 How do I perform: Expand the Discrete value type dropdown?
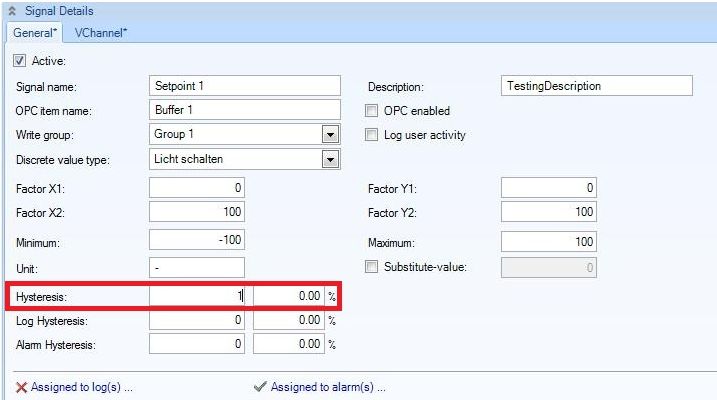click(331, 160)
